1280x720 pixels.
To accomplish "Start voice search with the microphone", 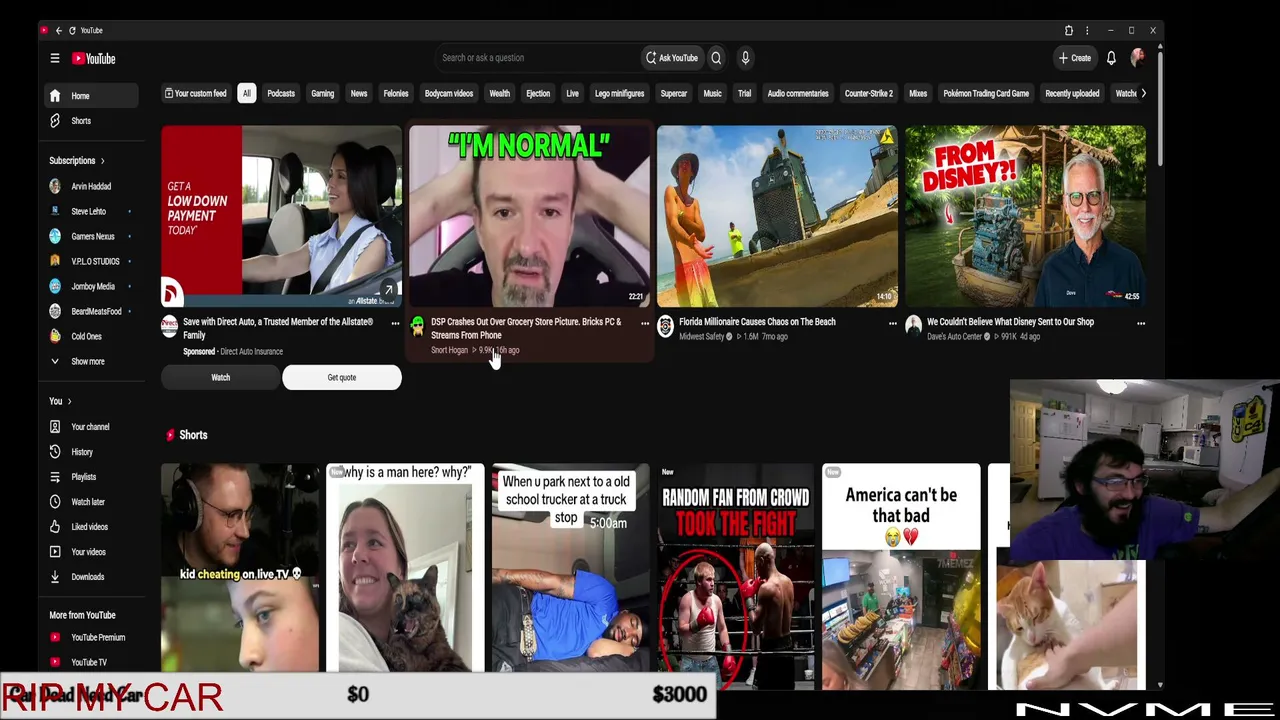I will click(745, 58).
